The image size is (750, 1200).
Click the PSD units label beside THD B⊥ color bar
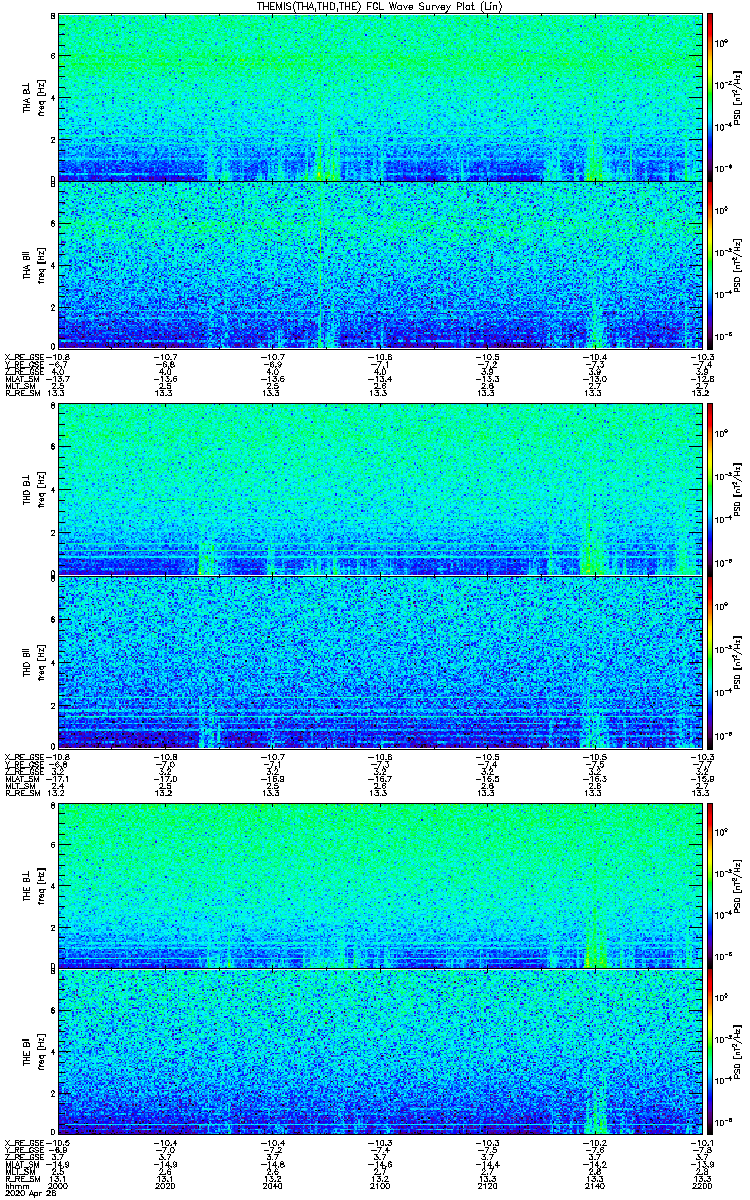[x=738, y=490]
